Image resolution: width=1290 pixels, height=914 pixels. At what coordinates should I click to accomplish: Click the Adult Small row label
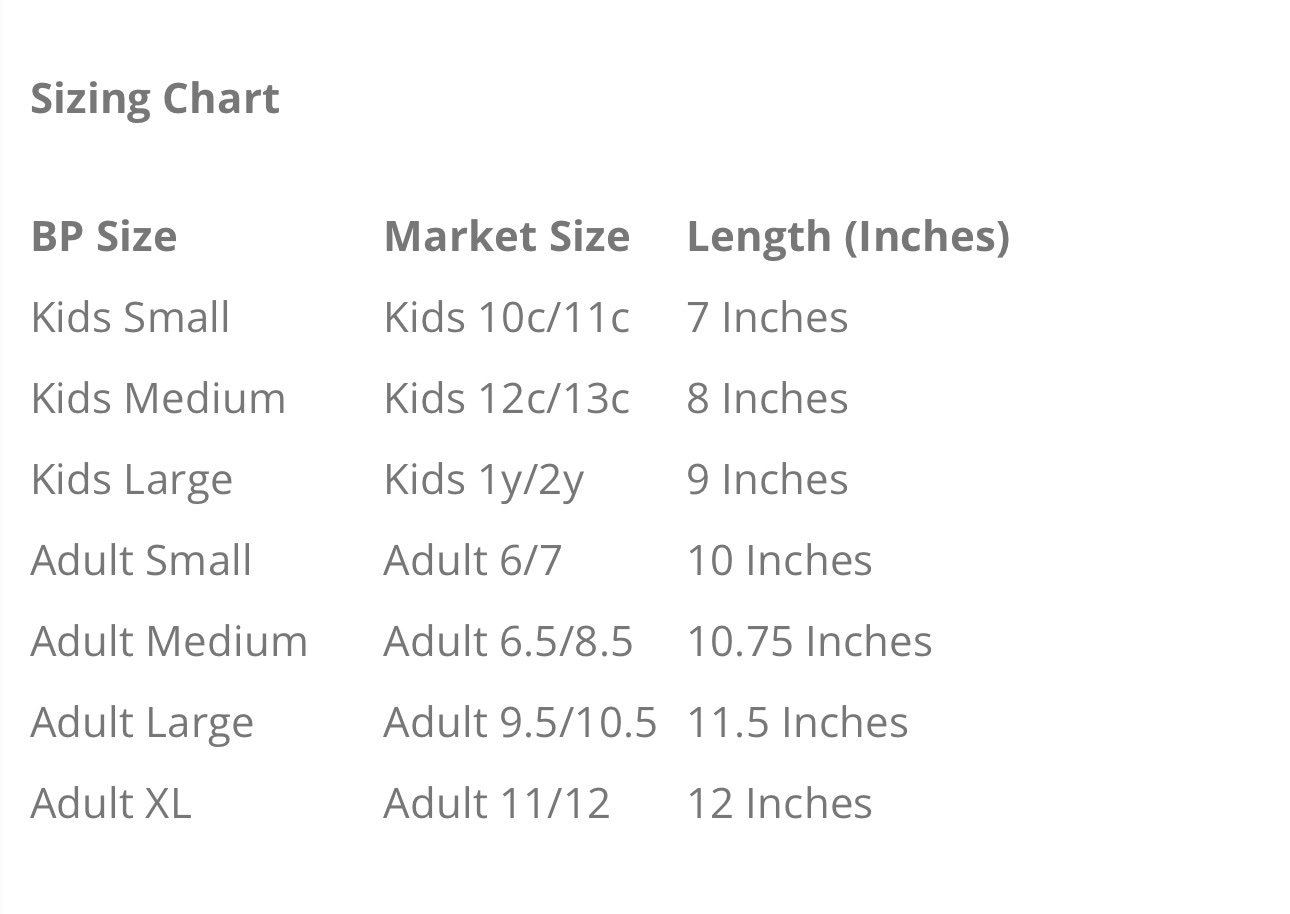pos(141,560)
